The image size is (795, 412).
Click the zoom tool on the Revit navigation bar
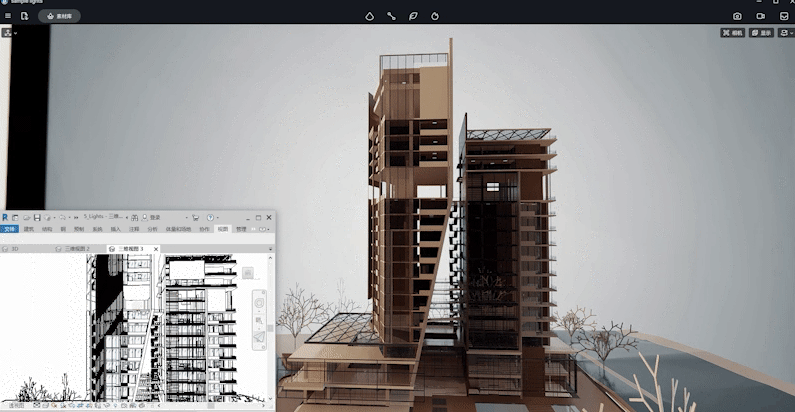click(259, 320)
